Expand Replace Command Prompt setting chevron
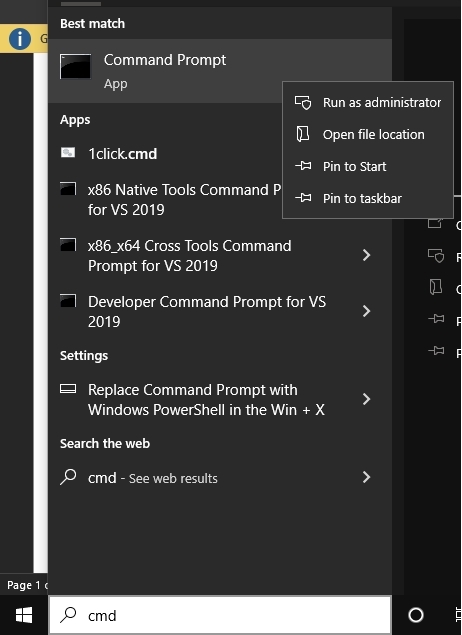 366,399
